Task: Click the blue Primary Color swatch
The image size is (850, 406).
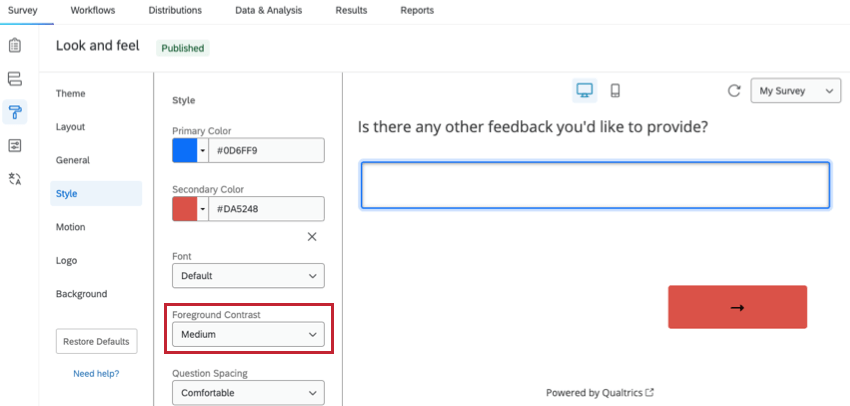Action: tap(185, 150)
